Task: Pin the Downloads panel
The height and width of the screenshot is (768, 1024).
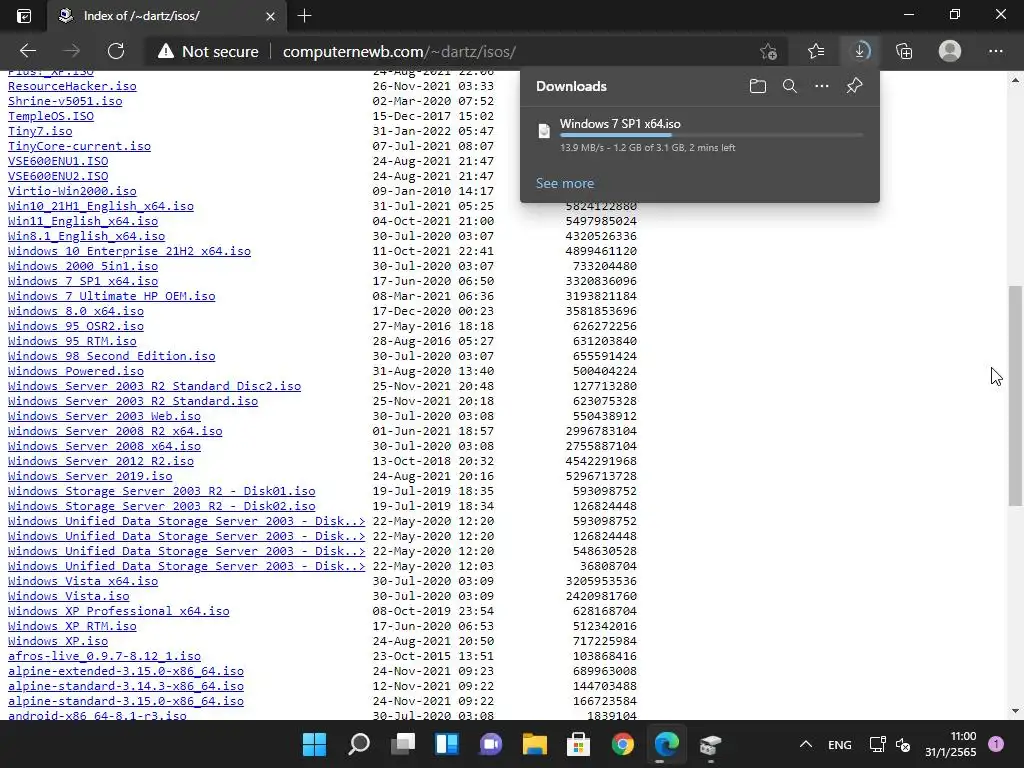Action: [854, 86]
